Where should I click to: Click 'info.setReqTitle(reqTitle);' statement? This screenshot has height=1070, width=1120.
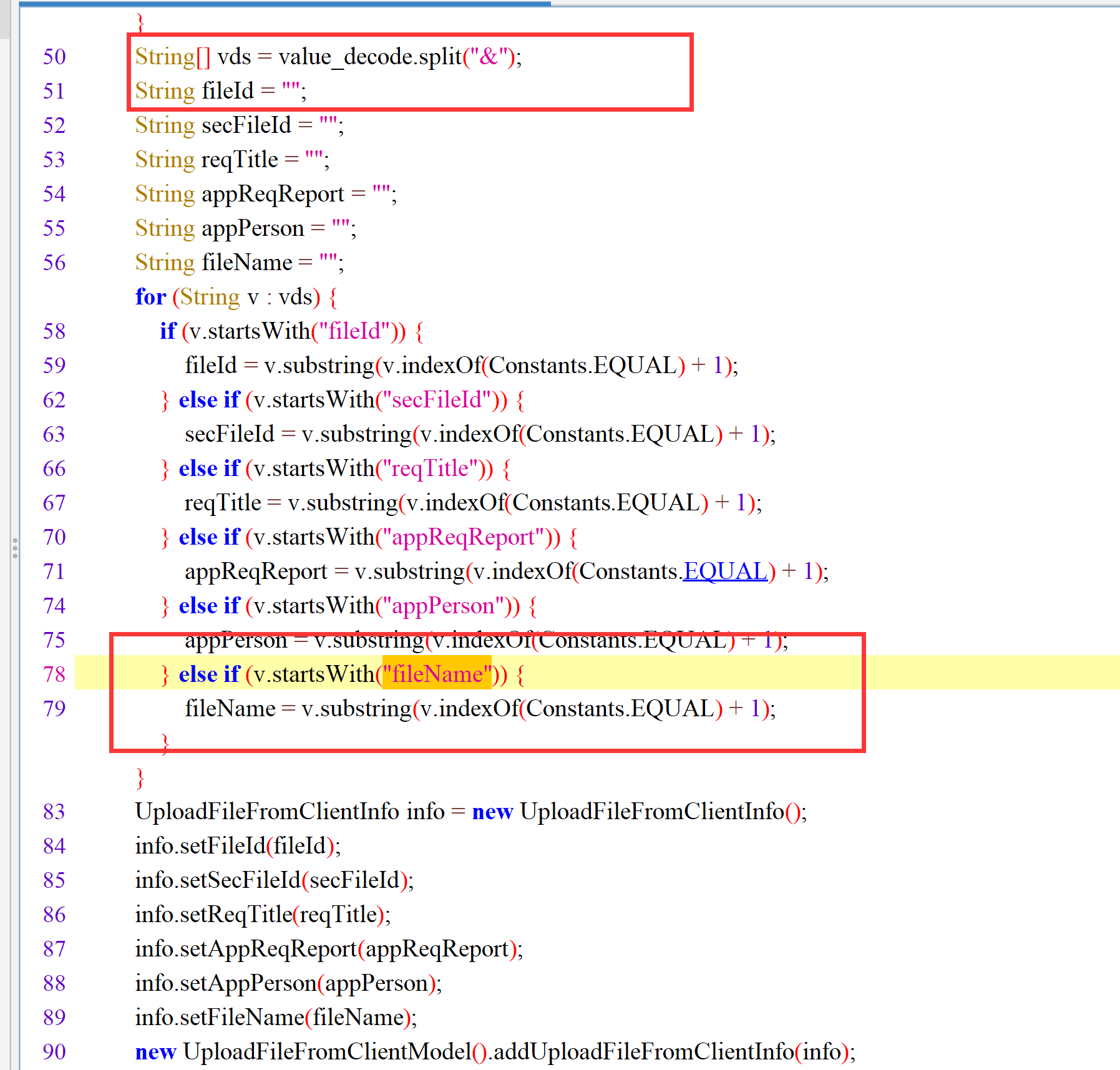click(263, 915)
